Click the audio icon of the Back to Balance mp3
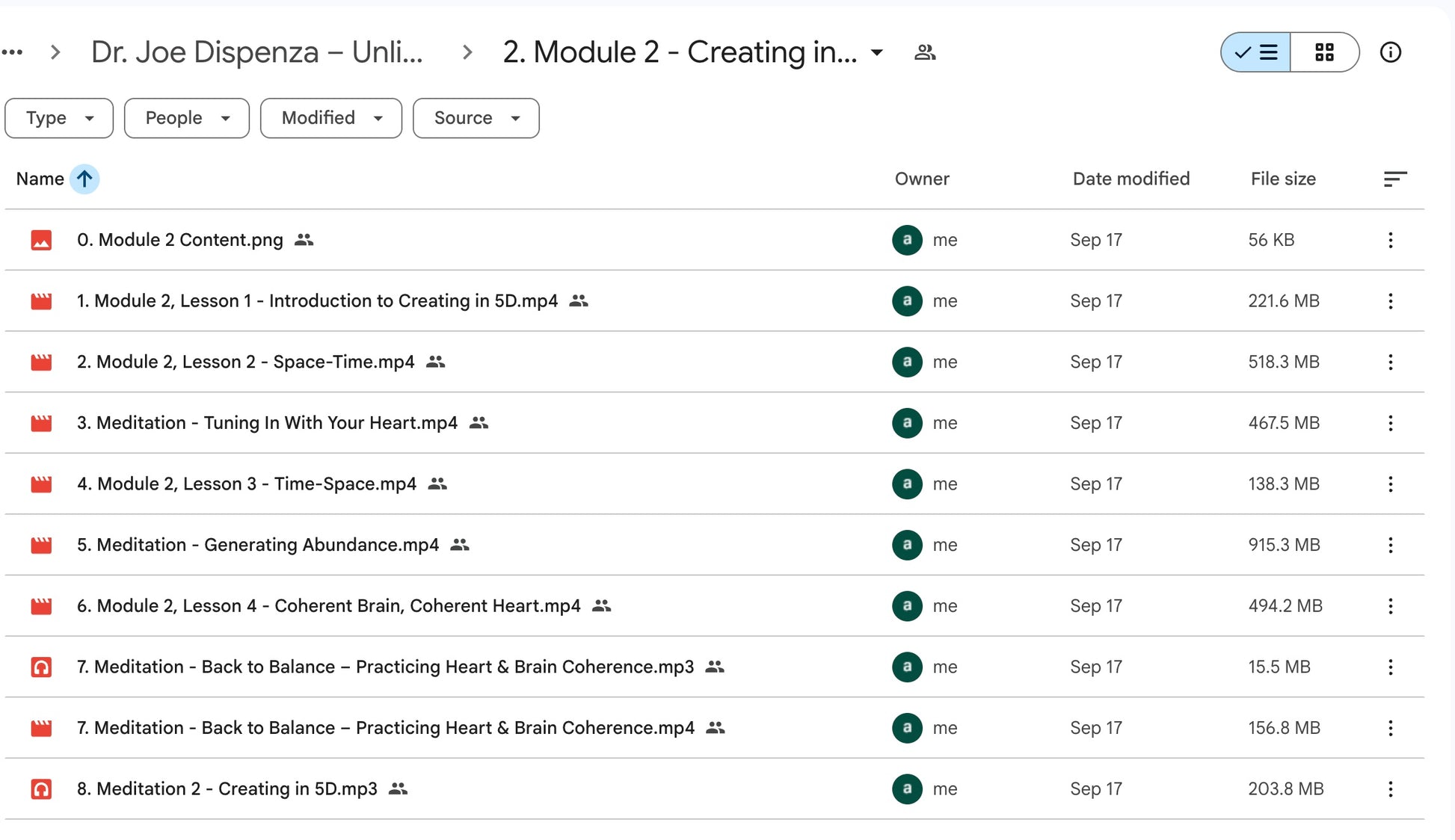This screenshot has width=1455, height=840. (41, 667)
